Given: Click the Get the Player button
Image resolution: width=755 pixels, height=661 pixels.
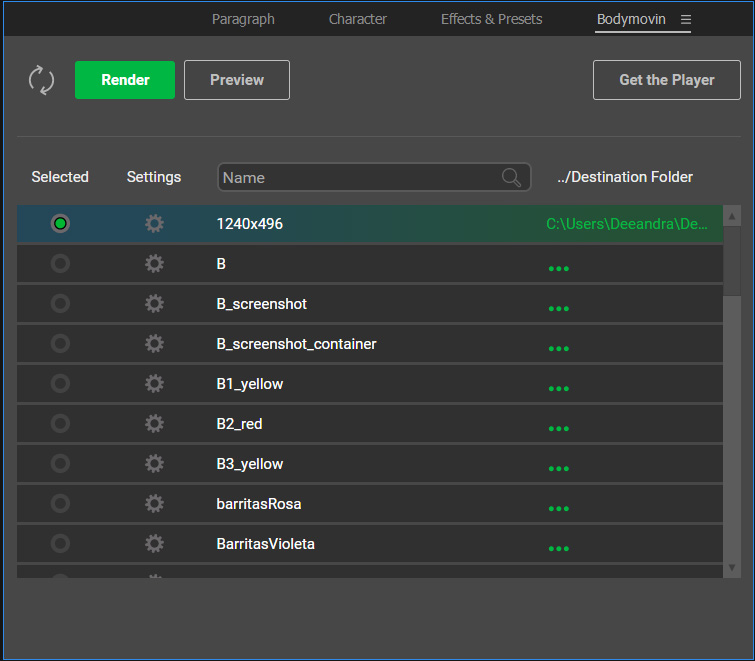Looking at the screenshot, I should (666, 80).
